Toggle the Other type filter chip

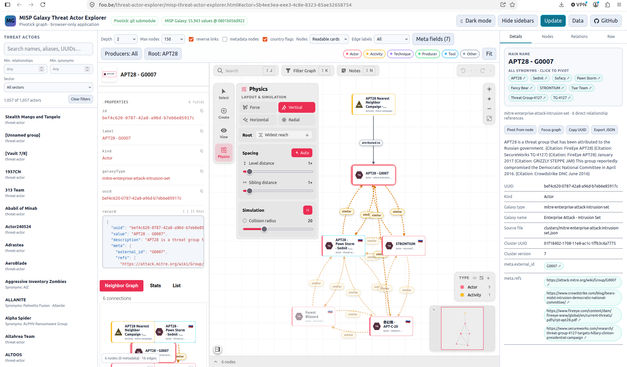(470, 54)
